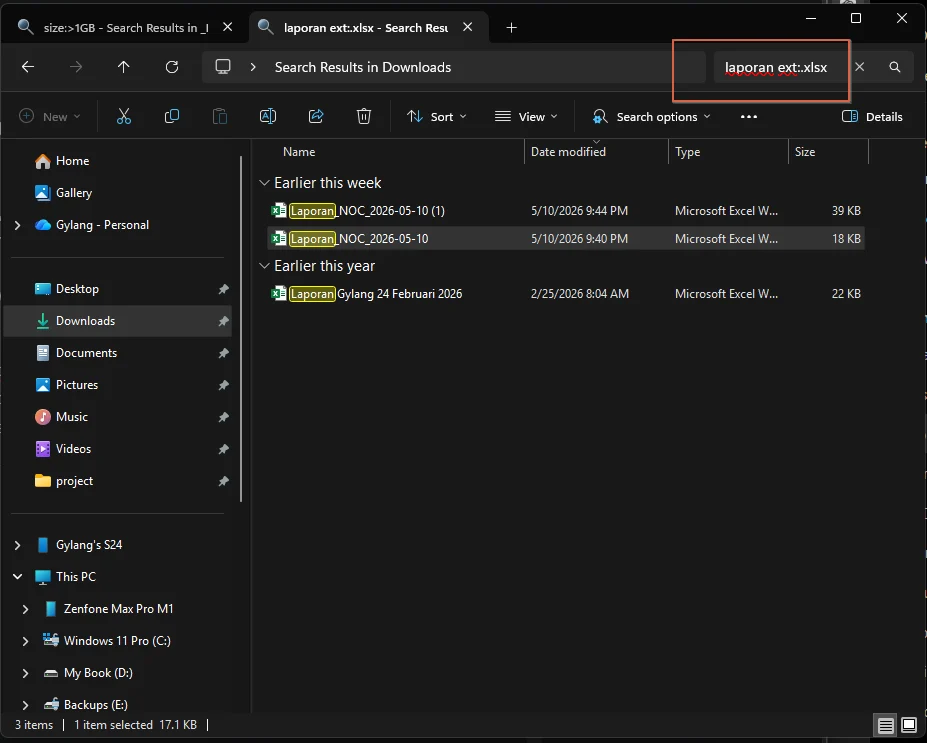This screenshot has width=927, height=743.
Task: Sort by the Type column header
Action: [x=687, y=152]
